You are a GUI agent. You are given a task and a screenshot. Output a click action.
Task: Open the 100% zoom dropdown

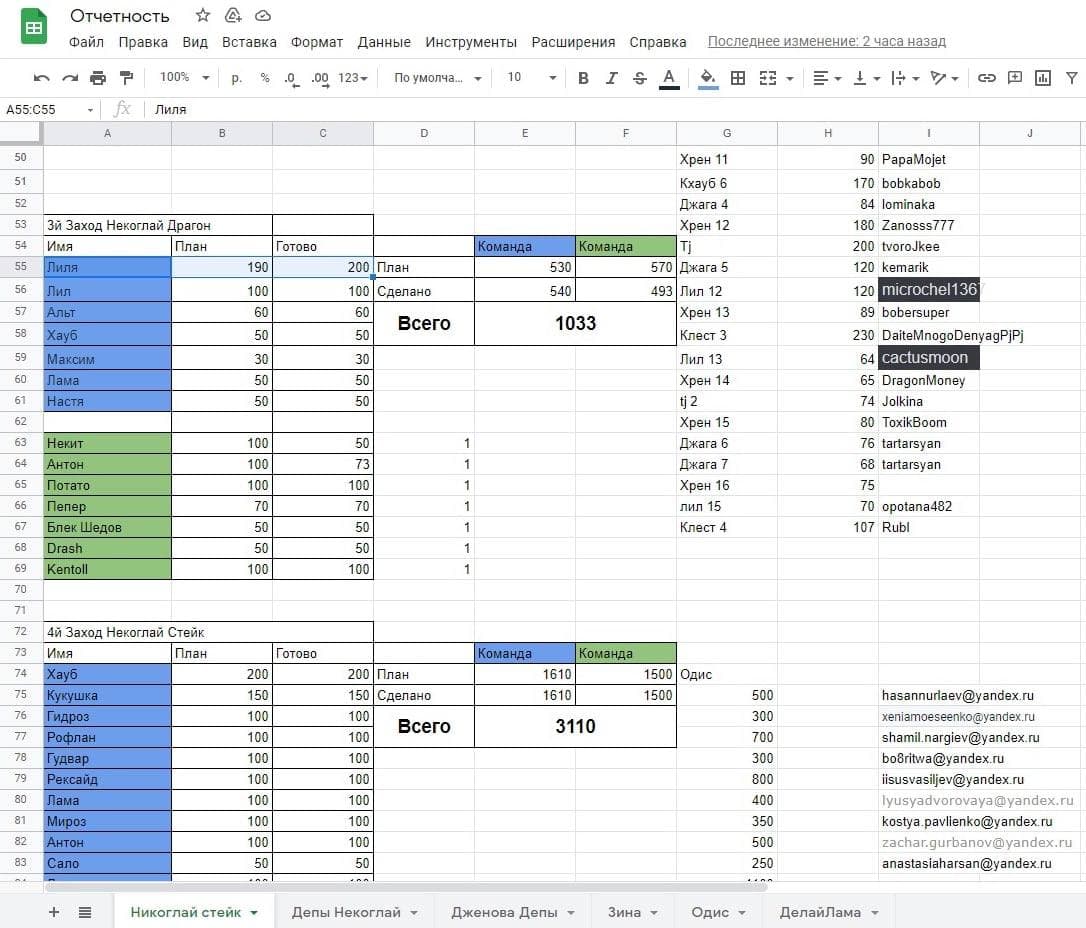point(185,78)
